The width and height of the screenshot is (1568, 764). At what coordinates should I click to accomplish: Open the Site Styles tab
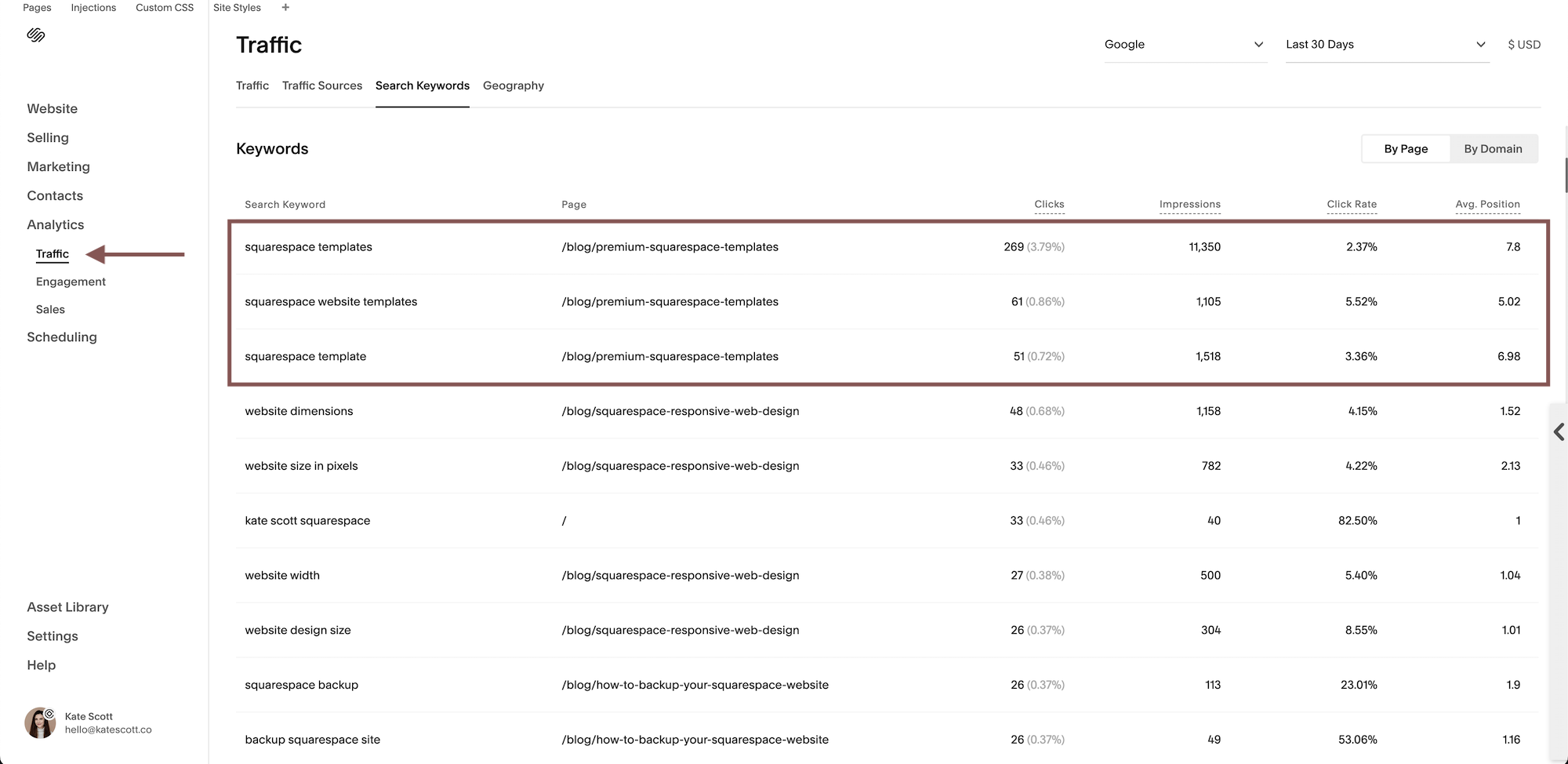(x=237, y=7)
